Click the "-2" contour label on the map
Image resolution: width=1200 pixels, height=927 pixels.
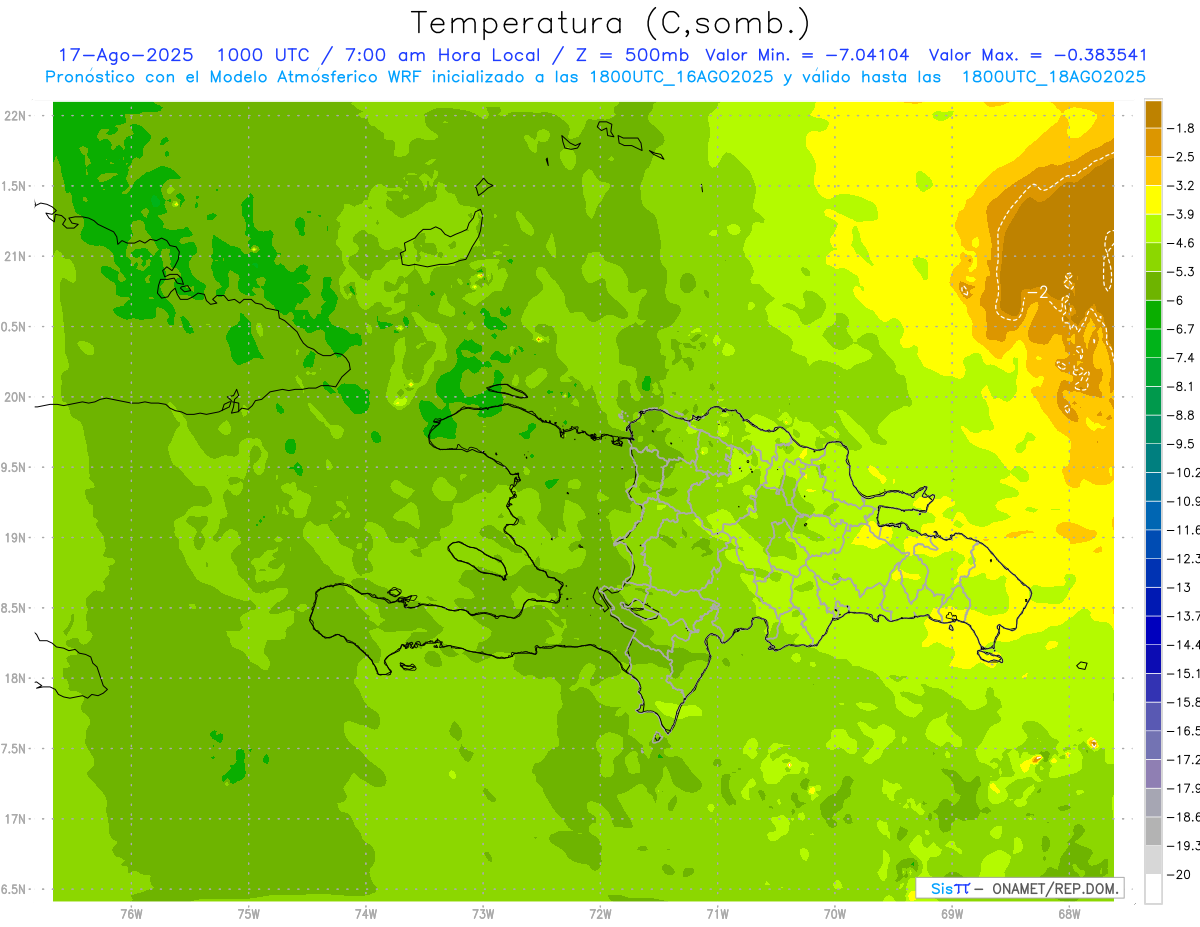coord(1038,292)
